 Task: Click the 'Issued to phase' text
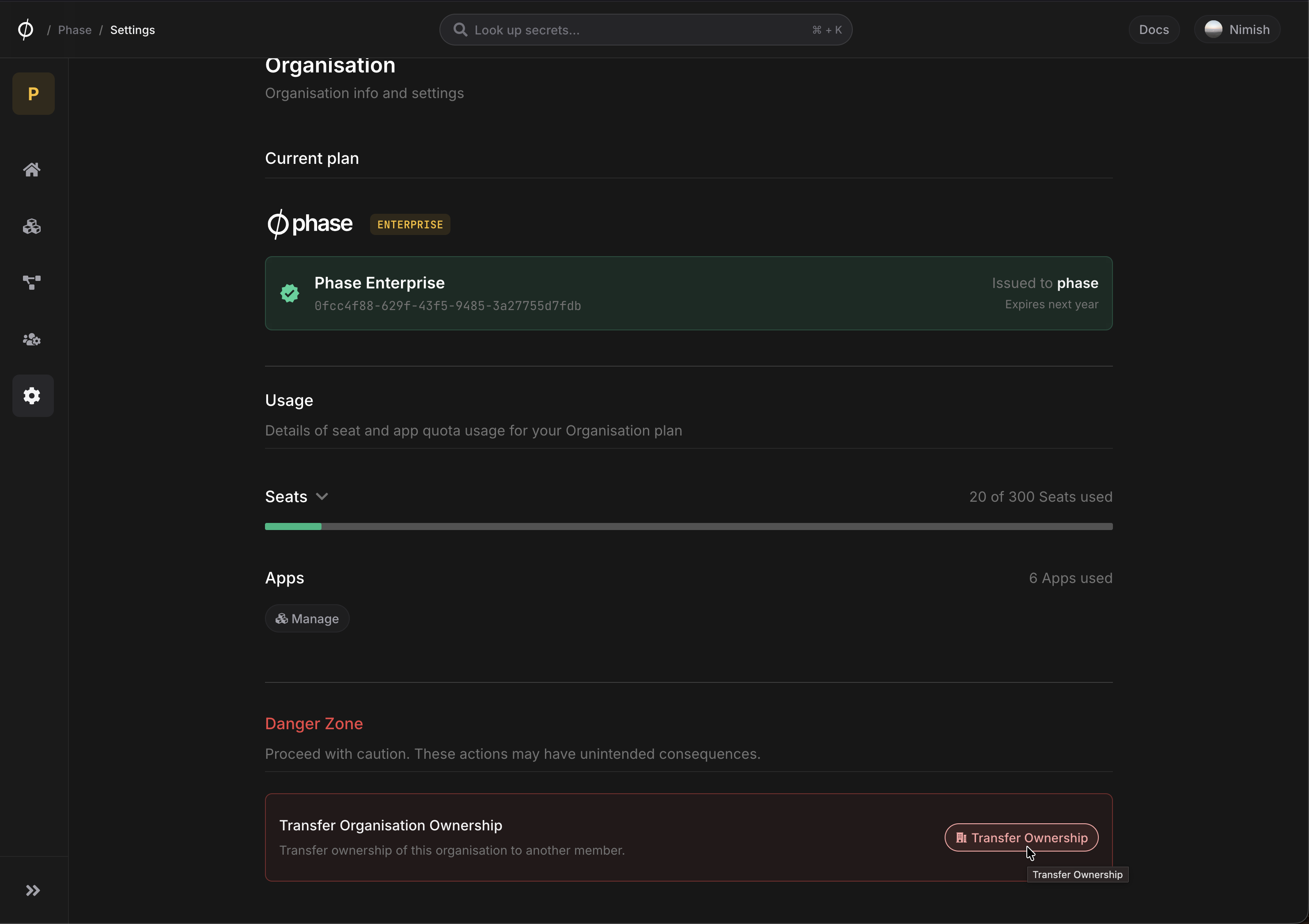point(1044,283)
